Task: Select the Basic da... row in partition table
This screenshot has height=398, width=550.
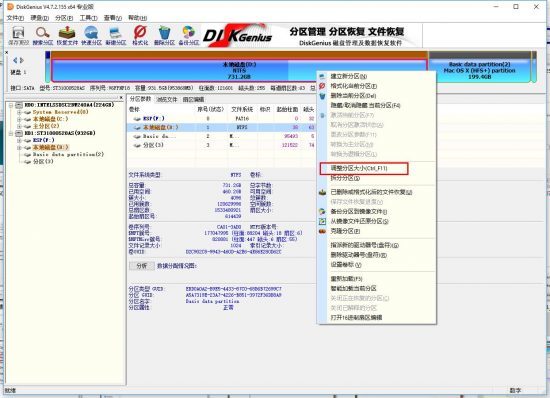Action: pos(221,136)
